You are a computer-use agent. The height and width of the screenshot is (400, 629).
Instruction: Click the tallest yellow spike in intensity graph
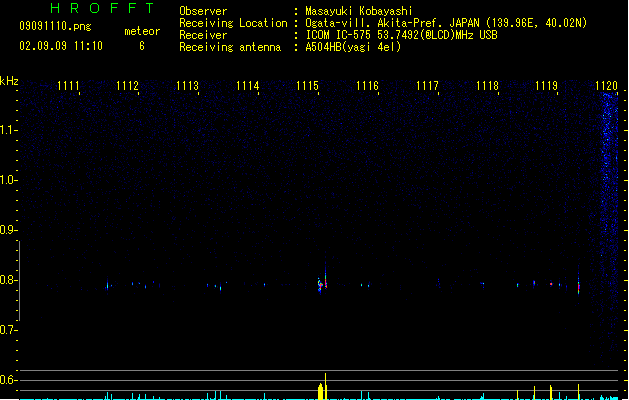pos(325,386)
